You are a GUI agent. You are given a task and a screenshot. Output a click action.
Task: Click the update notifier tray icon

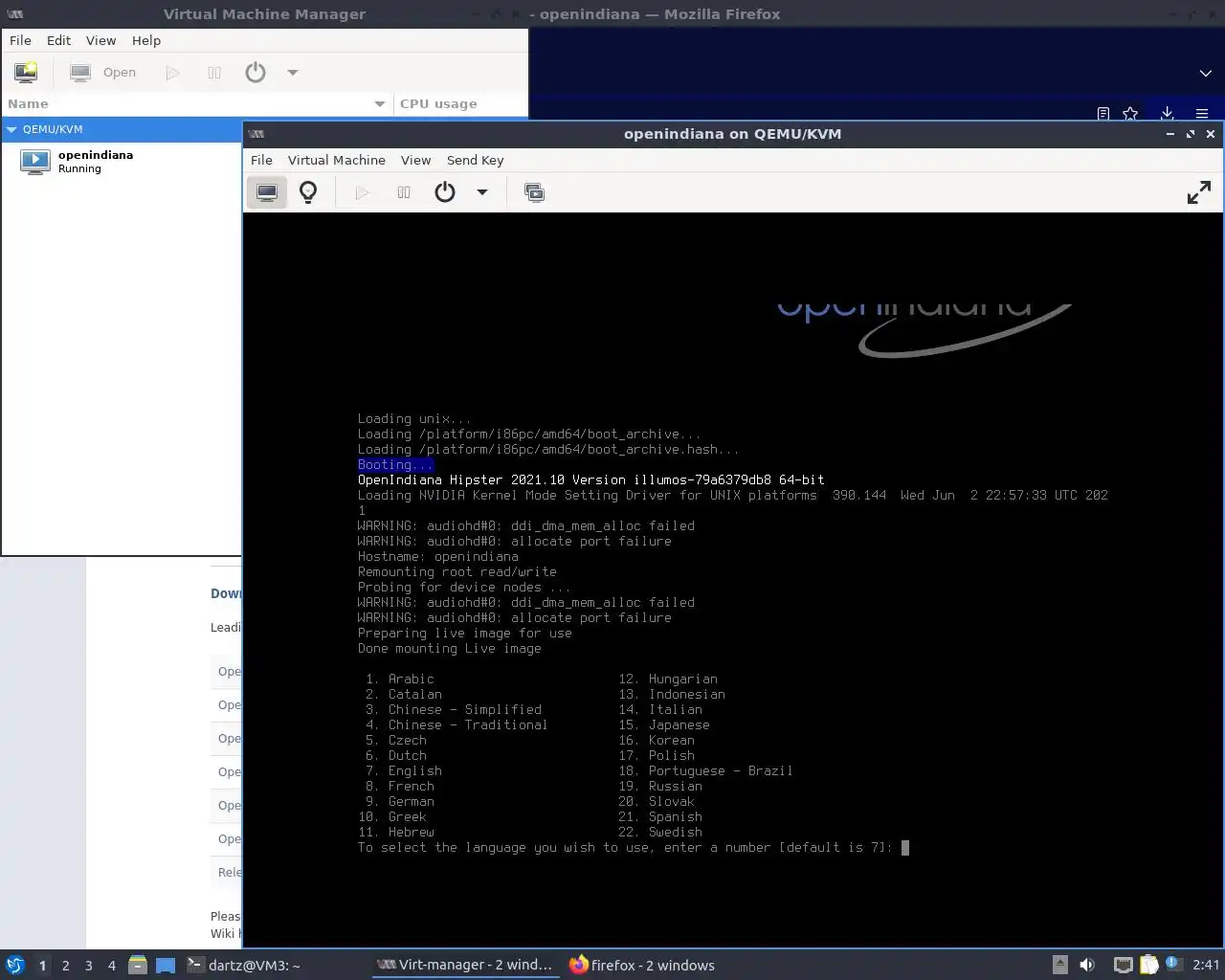[1173, 964]
